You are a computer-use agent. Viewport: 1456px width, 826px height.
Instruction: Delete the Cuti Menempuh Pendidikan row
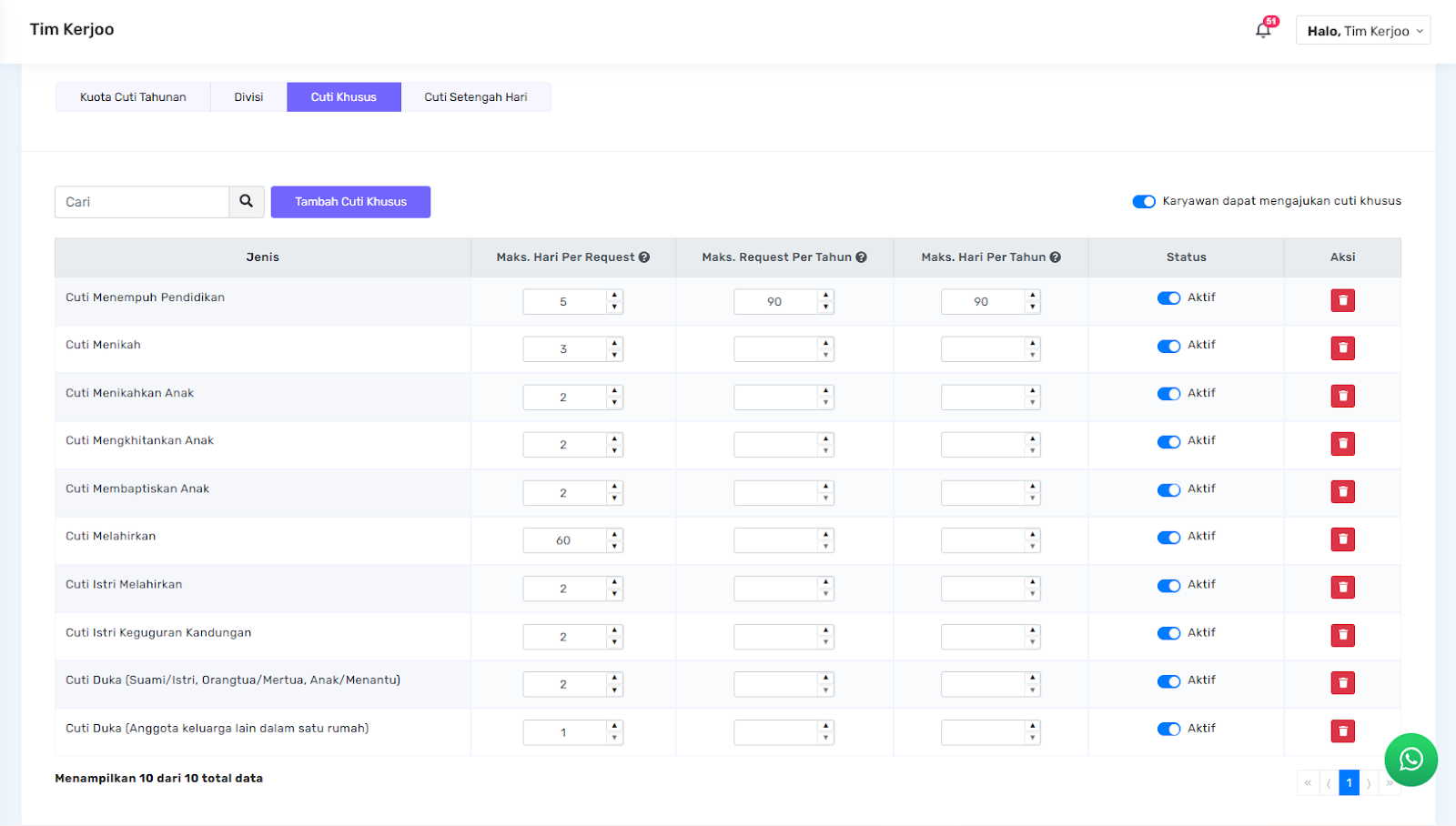click(1342, 300)
